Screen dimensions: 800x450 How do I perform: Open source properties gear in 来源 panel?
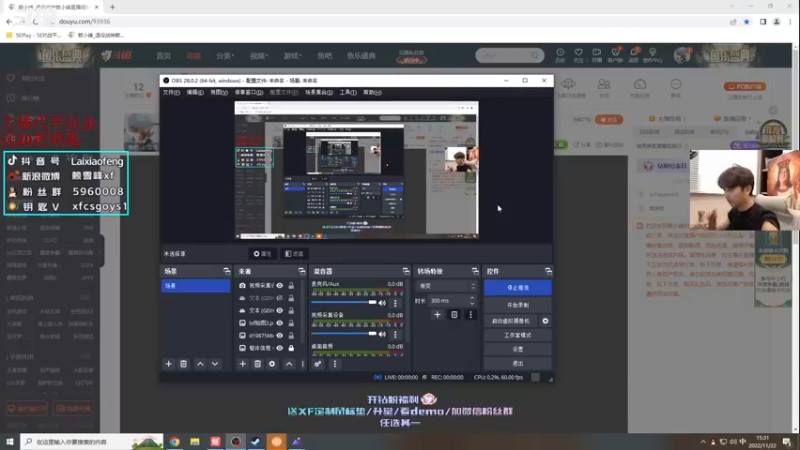272,364
